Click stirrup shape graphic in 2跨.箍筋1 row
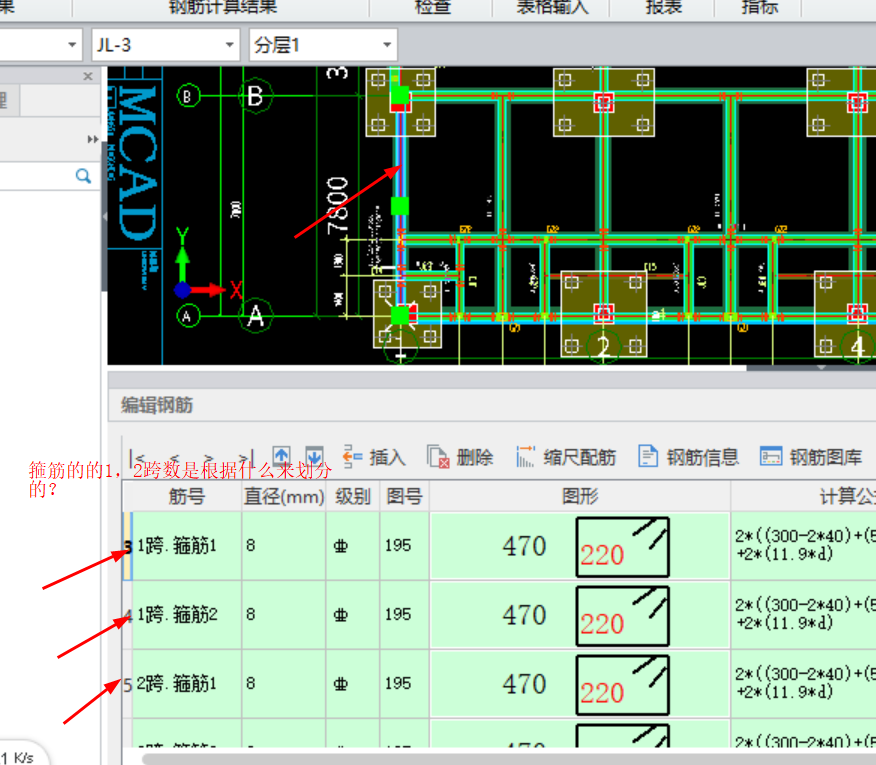The image size is (876, 765). tap(623, 685)
